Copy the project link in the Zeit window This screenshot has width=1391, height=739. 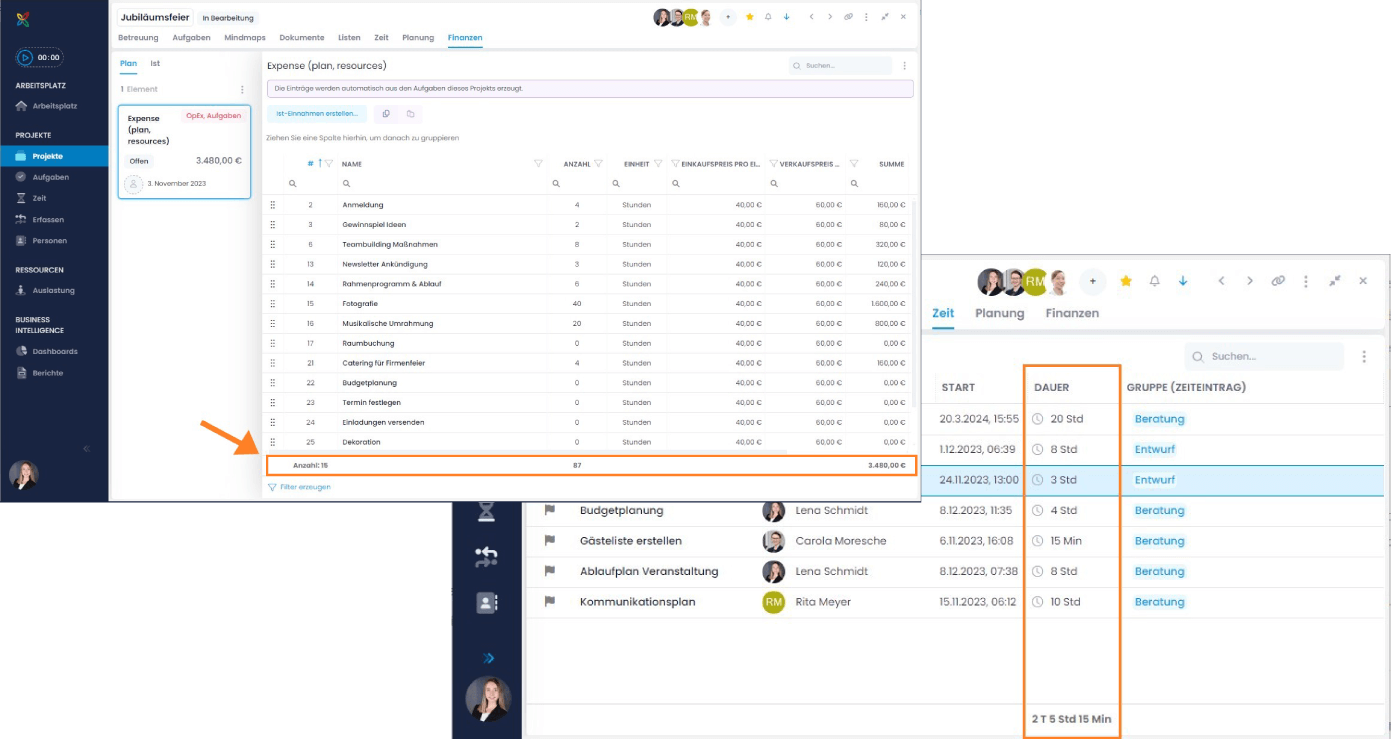point(1278,282)
